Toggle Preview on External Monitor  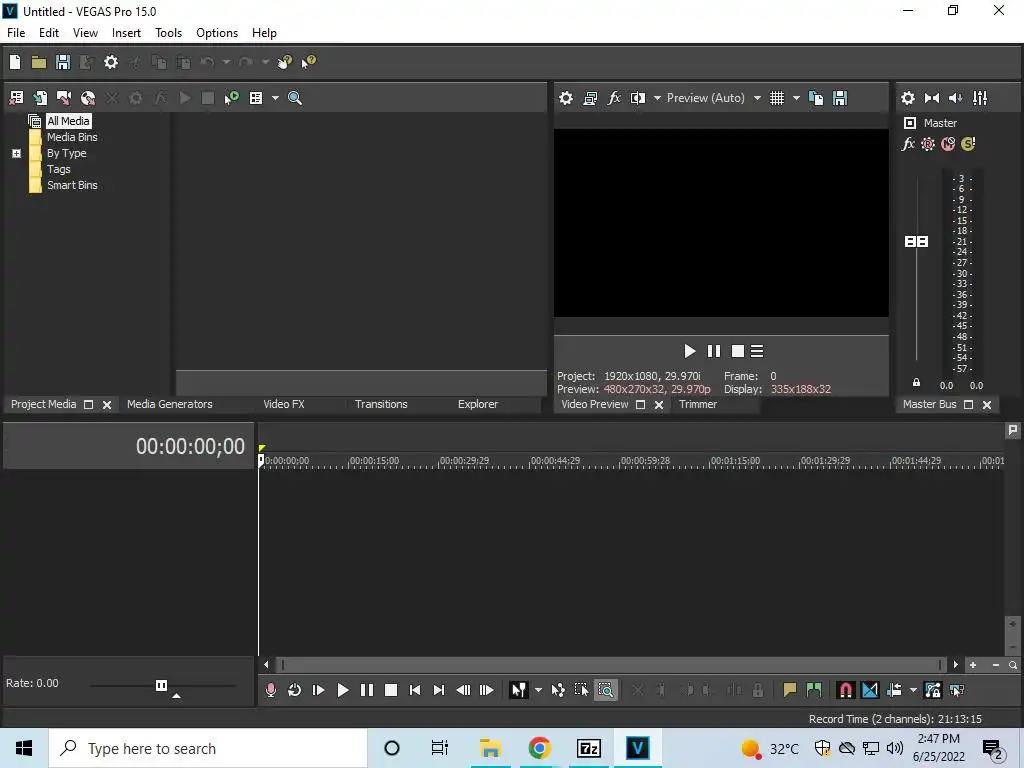point(590,98)
